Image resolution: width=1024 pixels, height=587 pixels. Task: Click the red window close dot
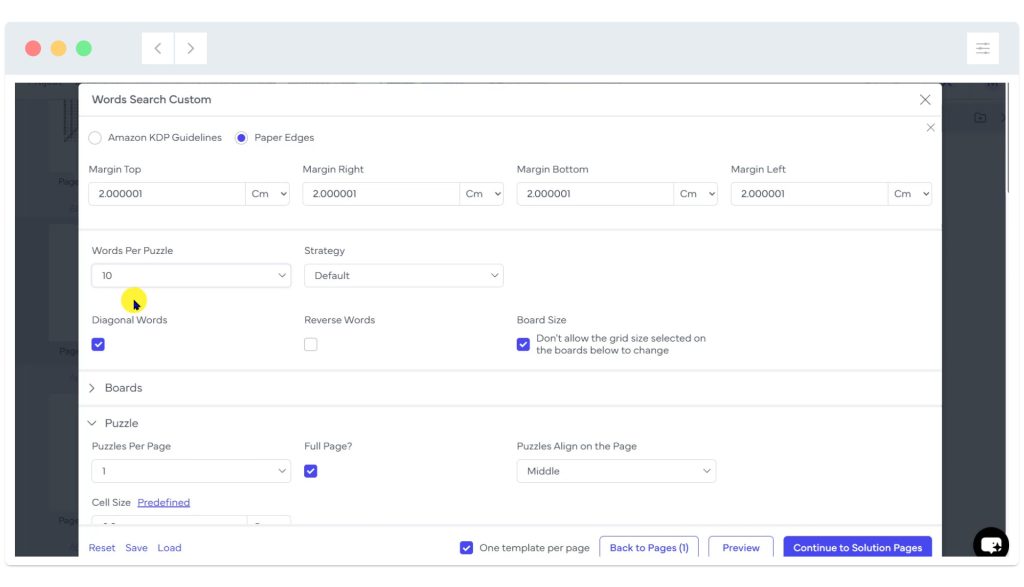(33, 48)
